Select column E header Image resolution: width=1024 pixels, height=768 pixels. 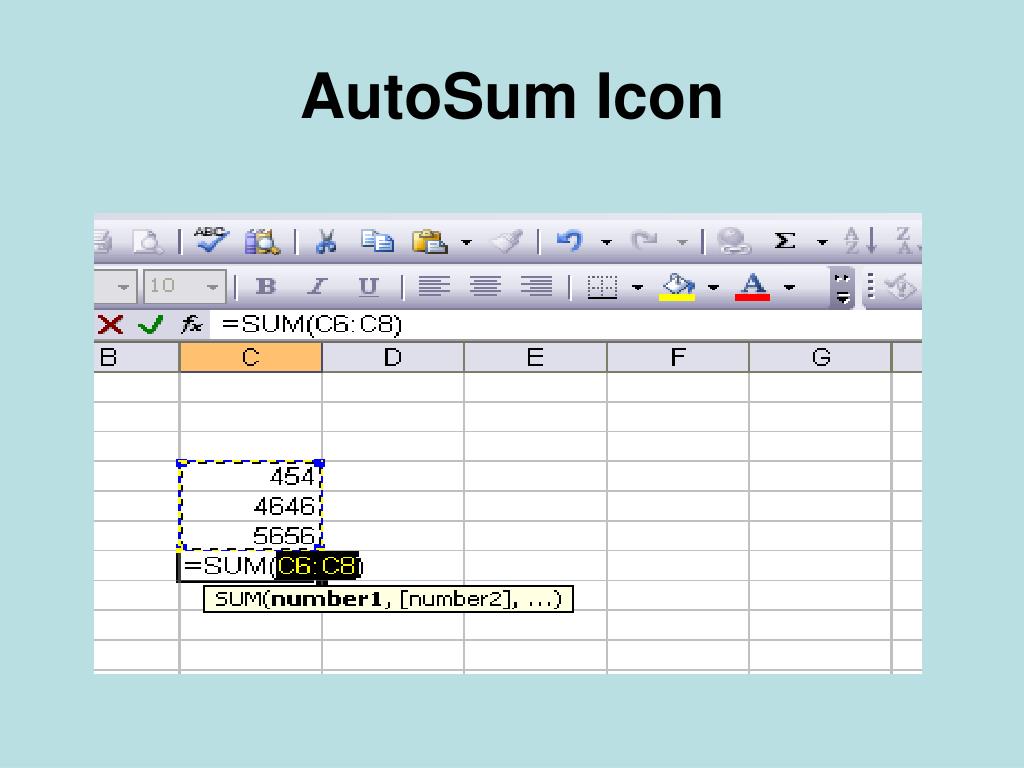click(x=536, y=357)
